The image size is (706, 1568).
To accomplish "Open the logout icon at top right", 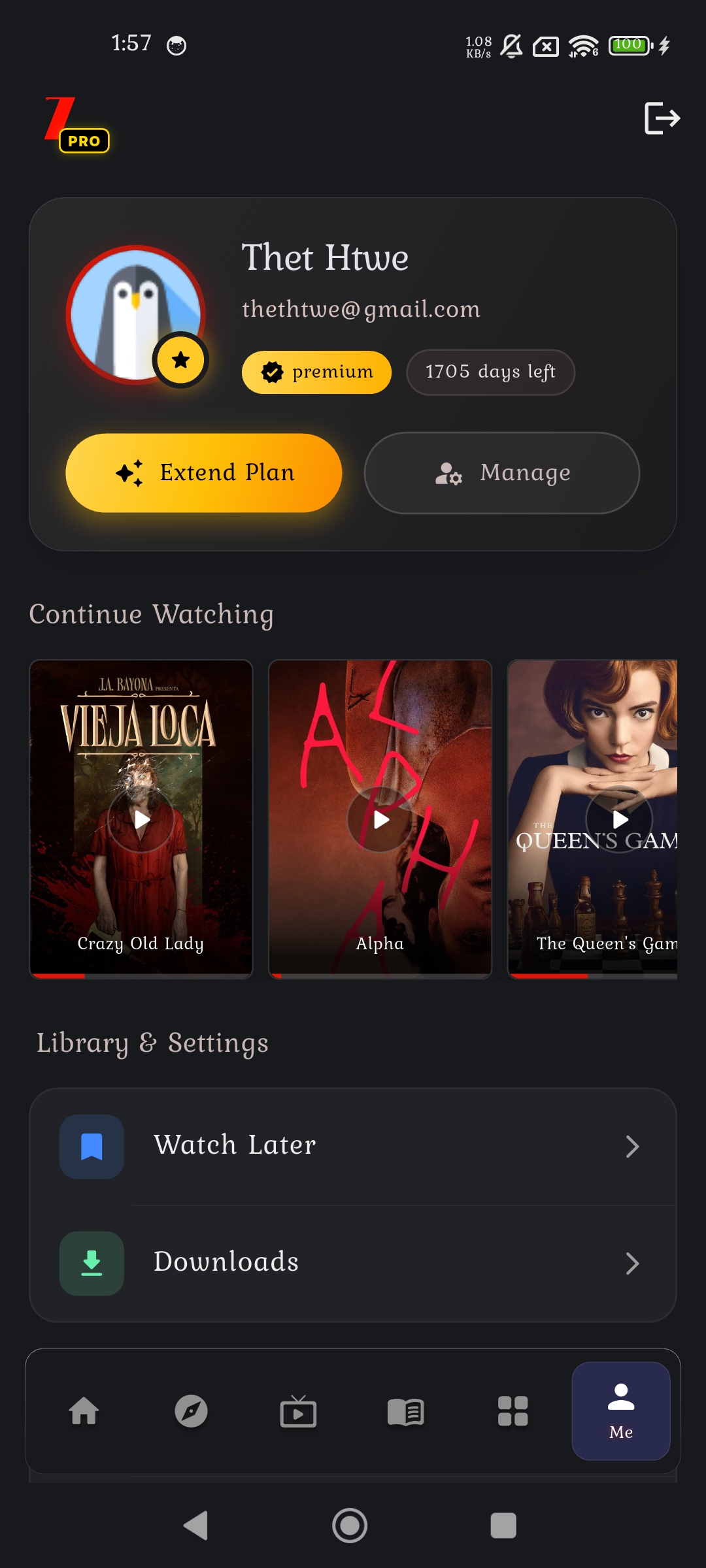I will click(662, 118).
